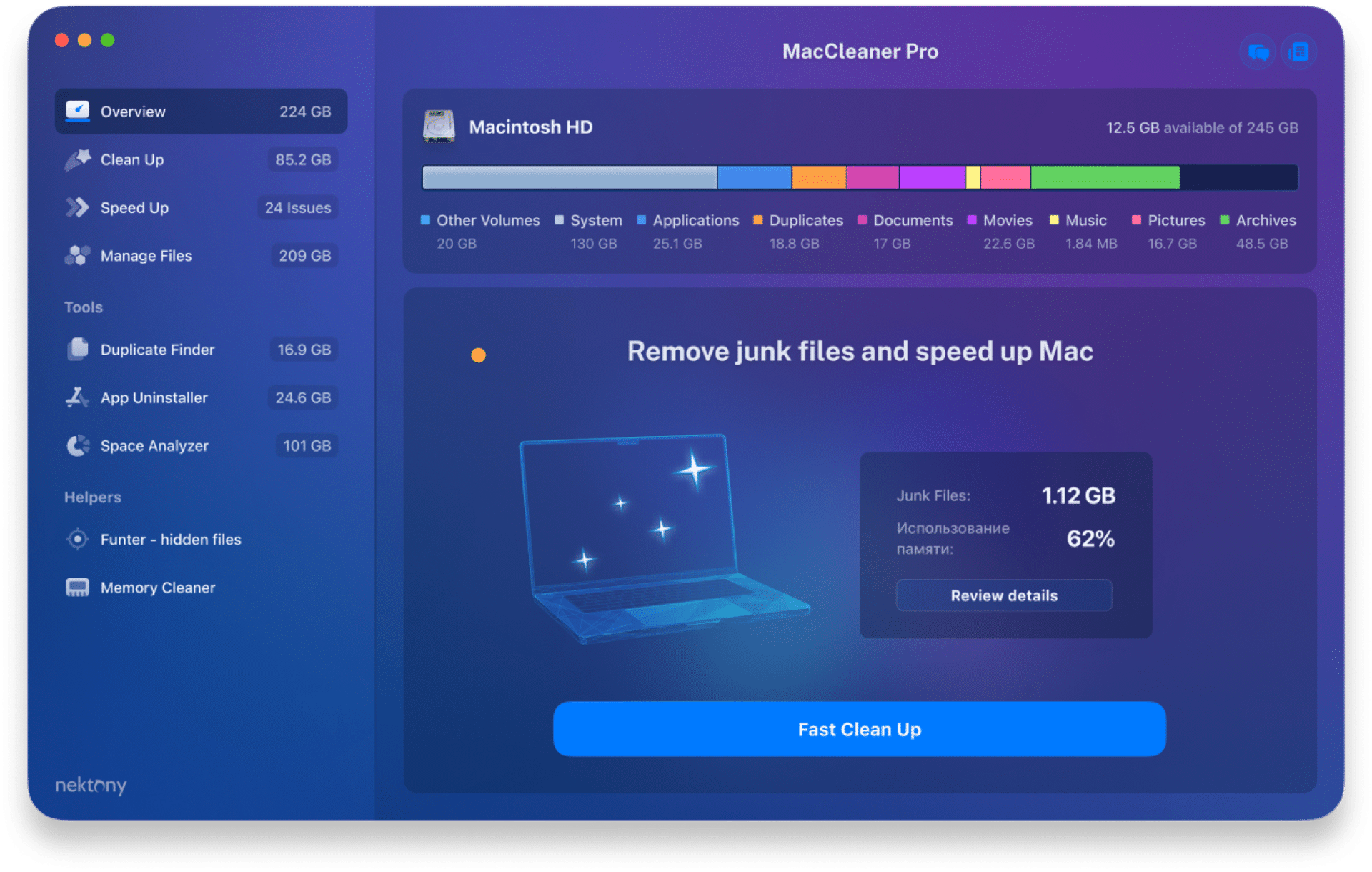
Task: Click the Manage Files icon
Action: 77,255
